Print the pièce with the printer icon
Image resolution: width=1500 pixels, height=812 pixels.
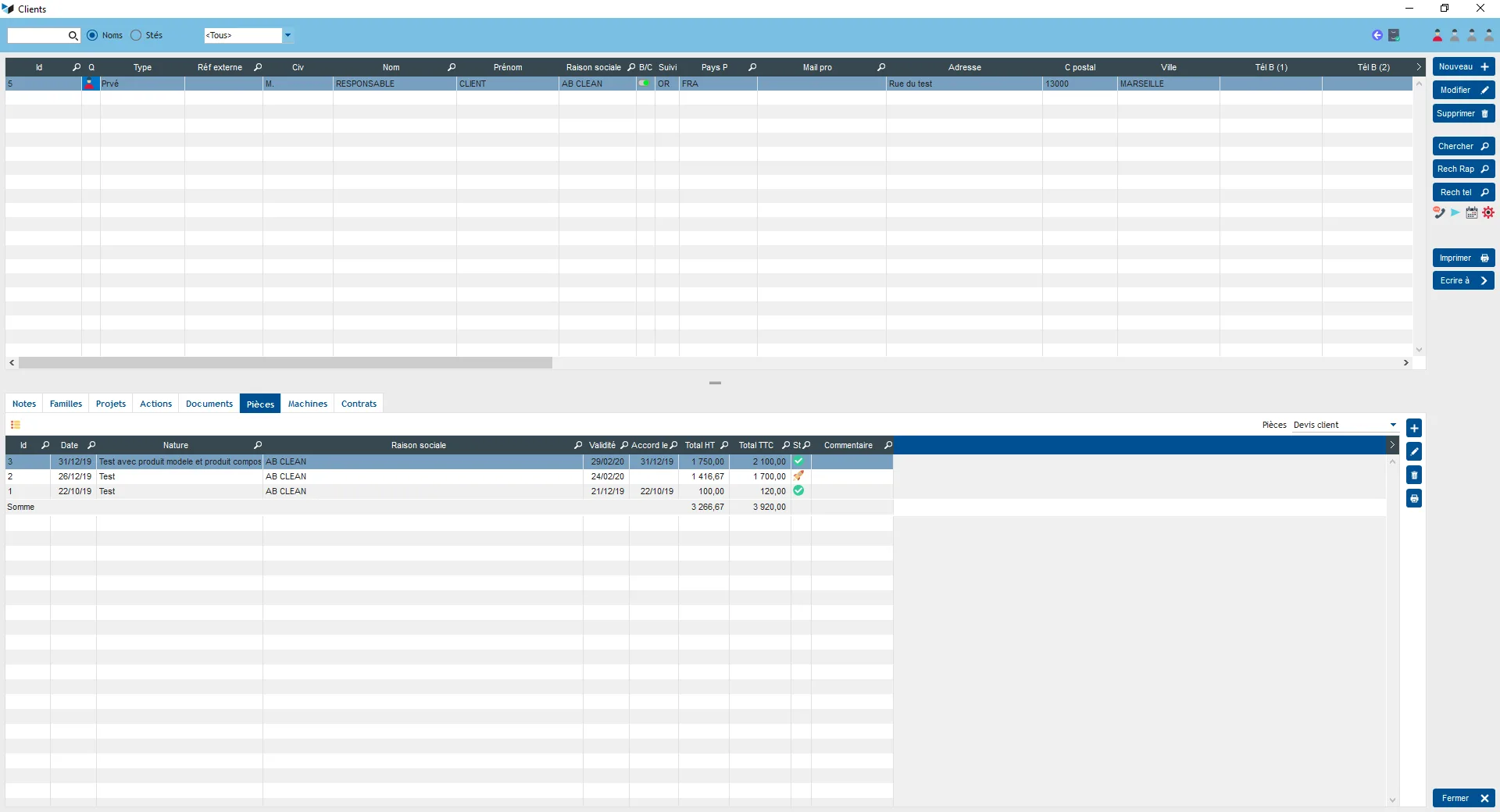pyautogui.click(x=1414, y=498)
